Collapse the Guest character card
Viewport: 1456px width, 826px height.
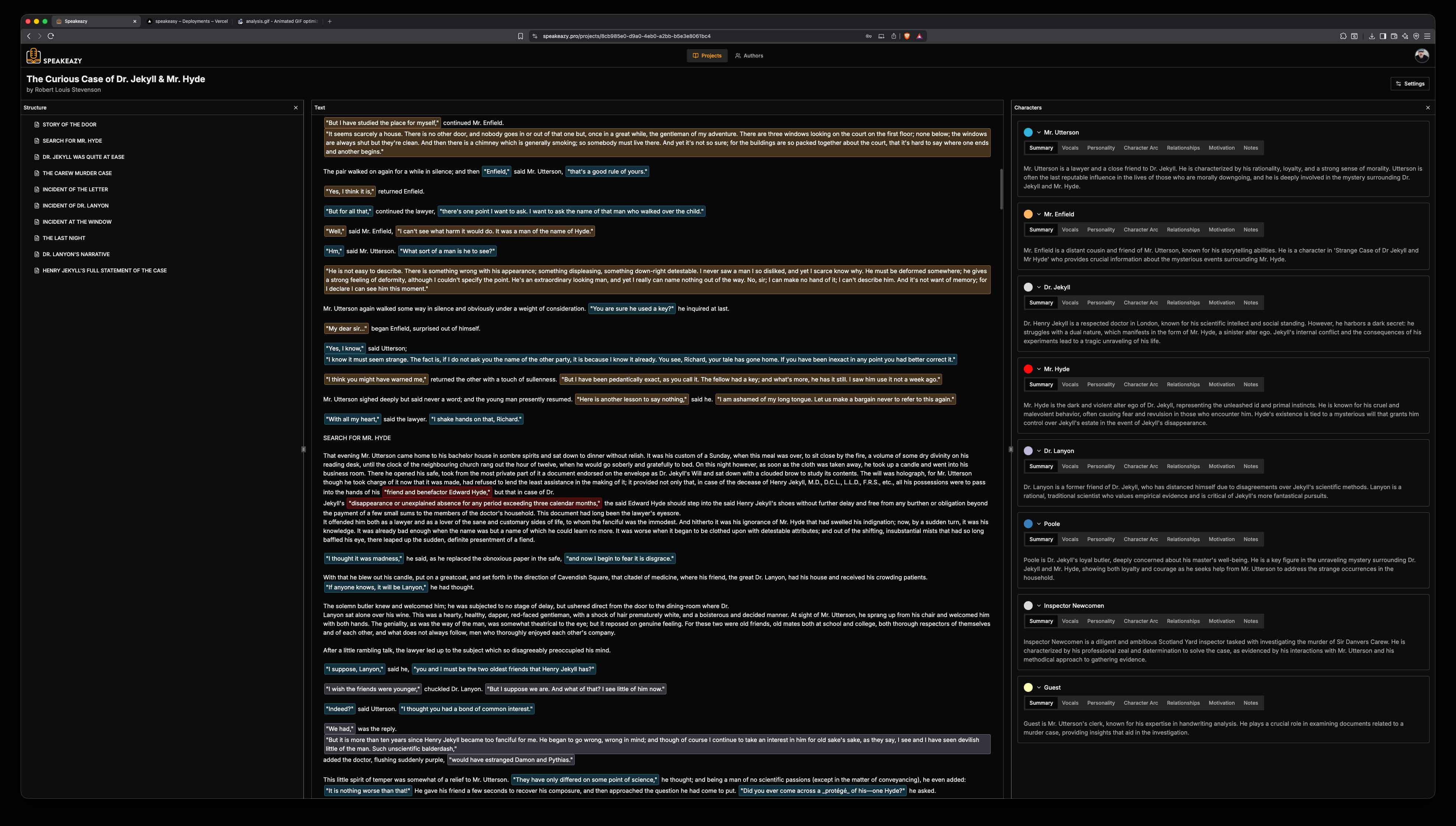tap(1039, 687)
